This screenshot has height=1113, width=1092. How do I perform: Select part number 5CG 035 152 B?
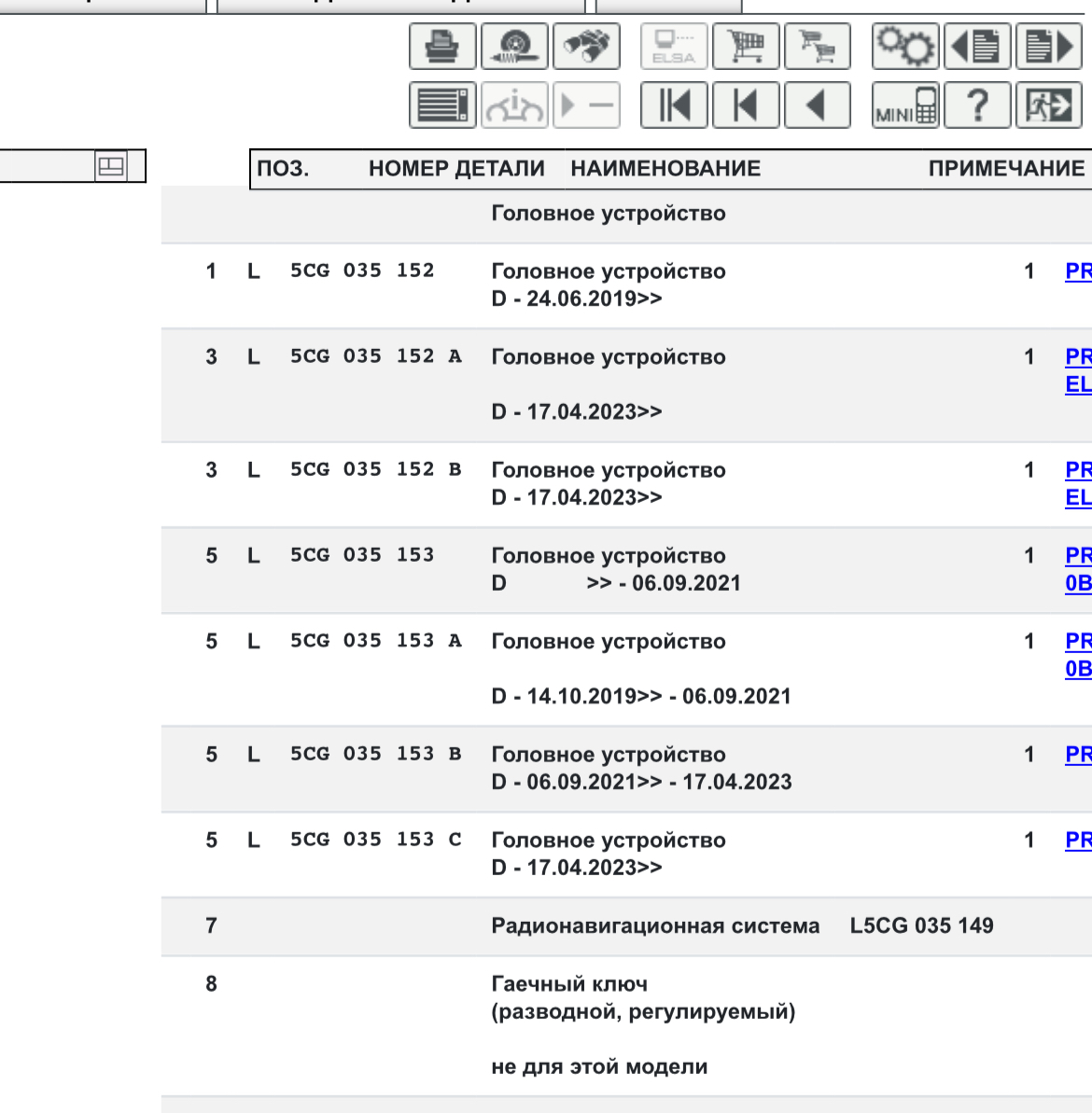pyautogui.click(x=375, y=469)
